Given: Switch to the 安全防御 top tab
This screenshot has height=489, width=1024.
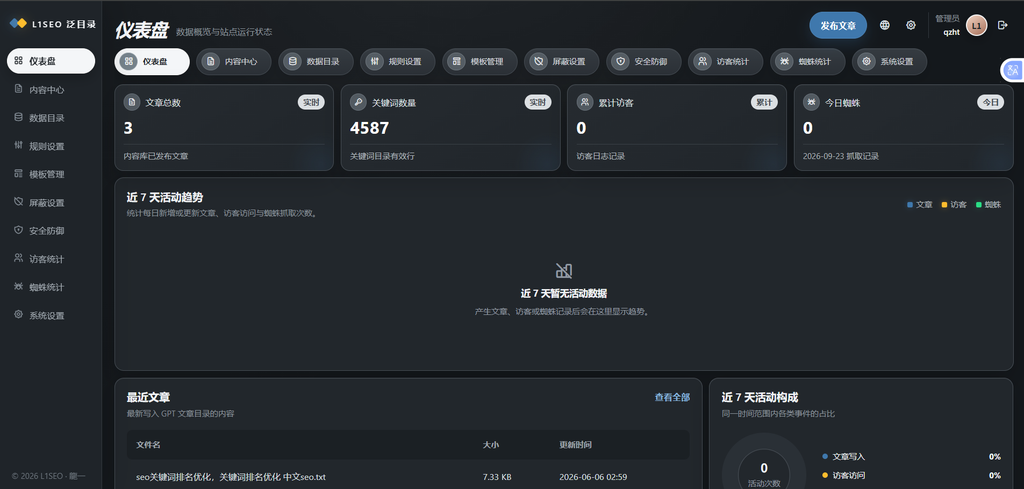Looking at the screenshot, I should pos(644,62).
